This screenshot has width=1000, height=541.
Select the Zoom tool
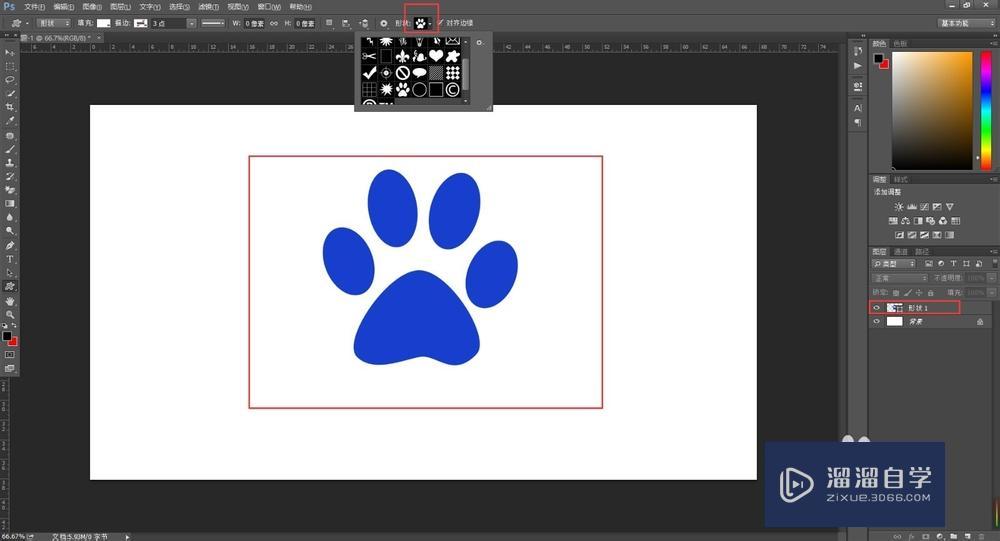[10, 315]
